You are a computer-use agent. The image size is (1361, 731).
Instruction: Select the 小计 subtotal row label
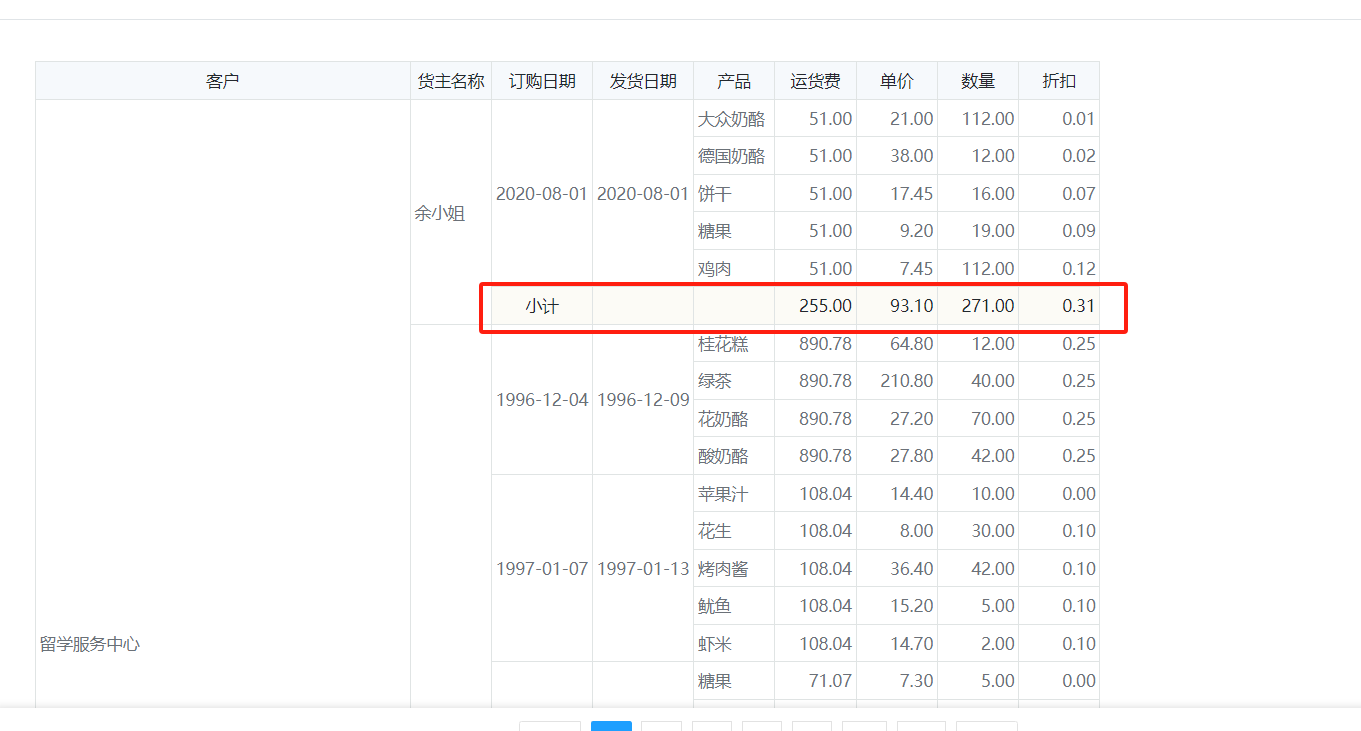coord(541,306)
